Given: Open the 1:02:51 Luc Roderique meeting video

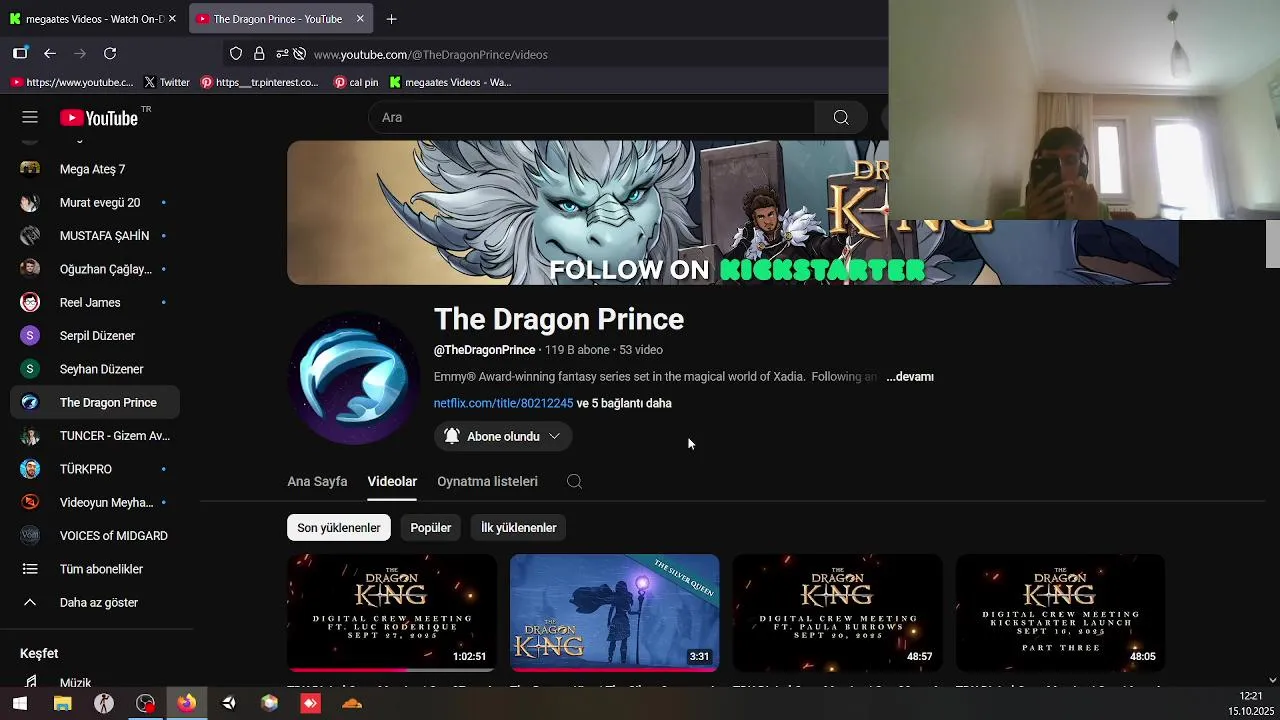Looking at the screenshot, I should pyautogui.click(x=392, y=613).
